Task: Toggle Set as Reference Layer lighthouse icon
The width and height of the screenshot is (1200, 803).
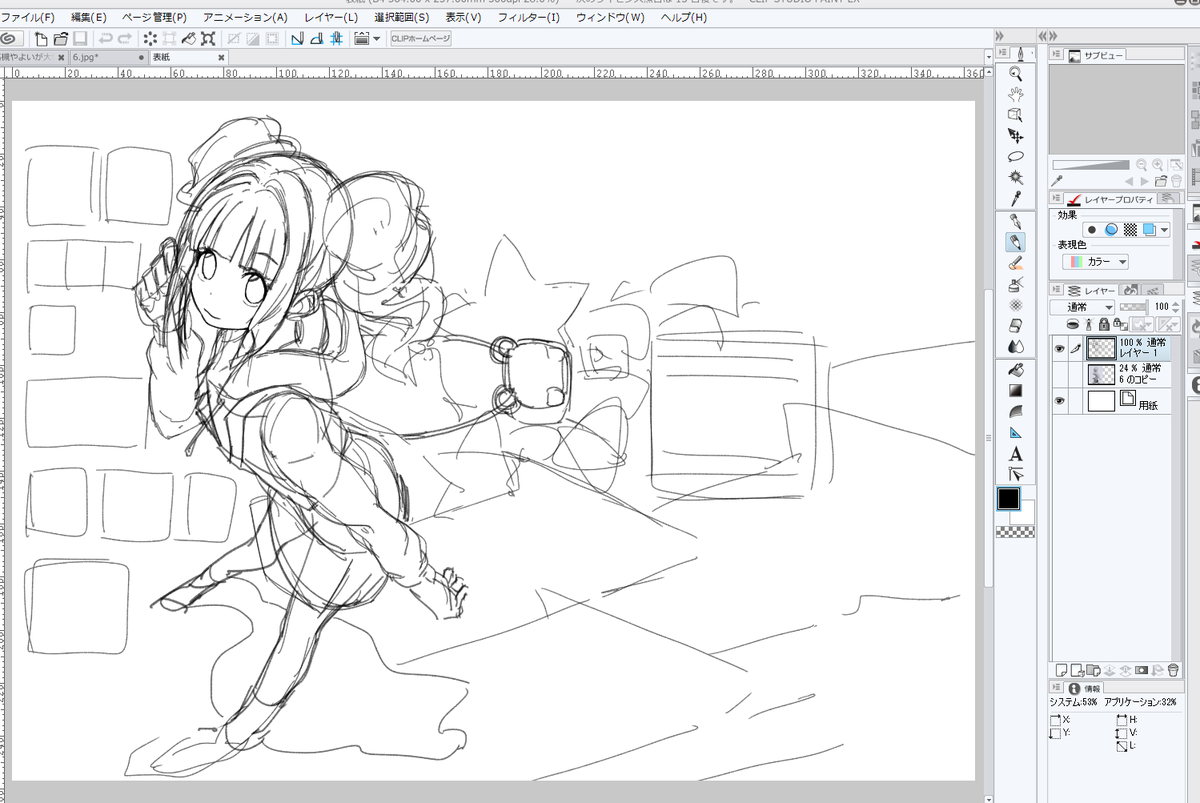Action: [x=1088, y=324]
